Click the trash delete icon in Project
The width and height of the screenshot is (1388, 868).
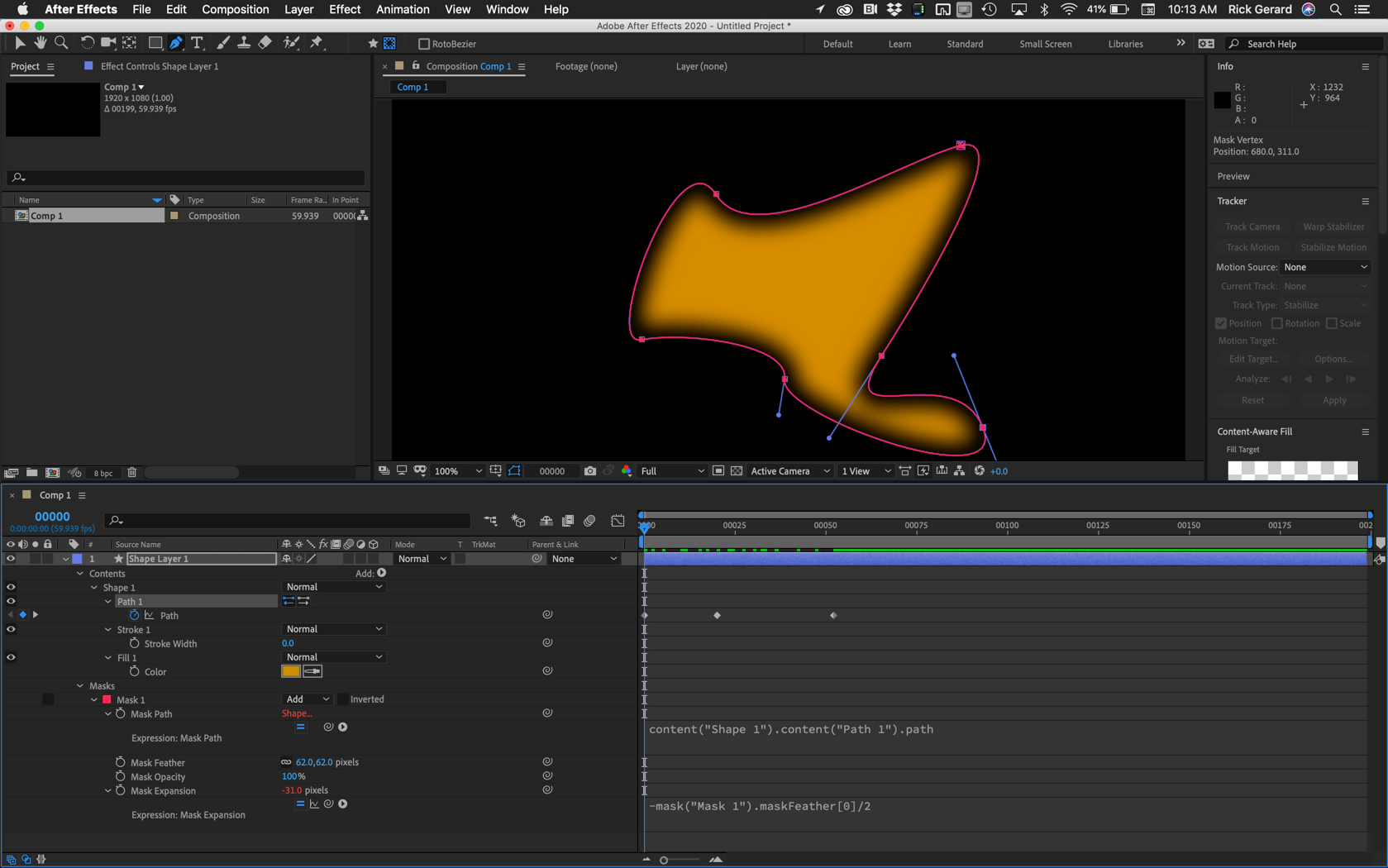pyautogui.click(x=131, y=473)
